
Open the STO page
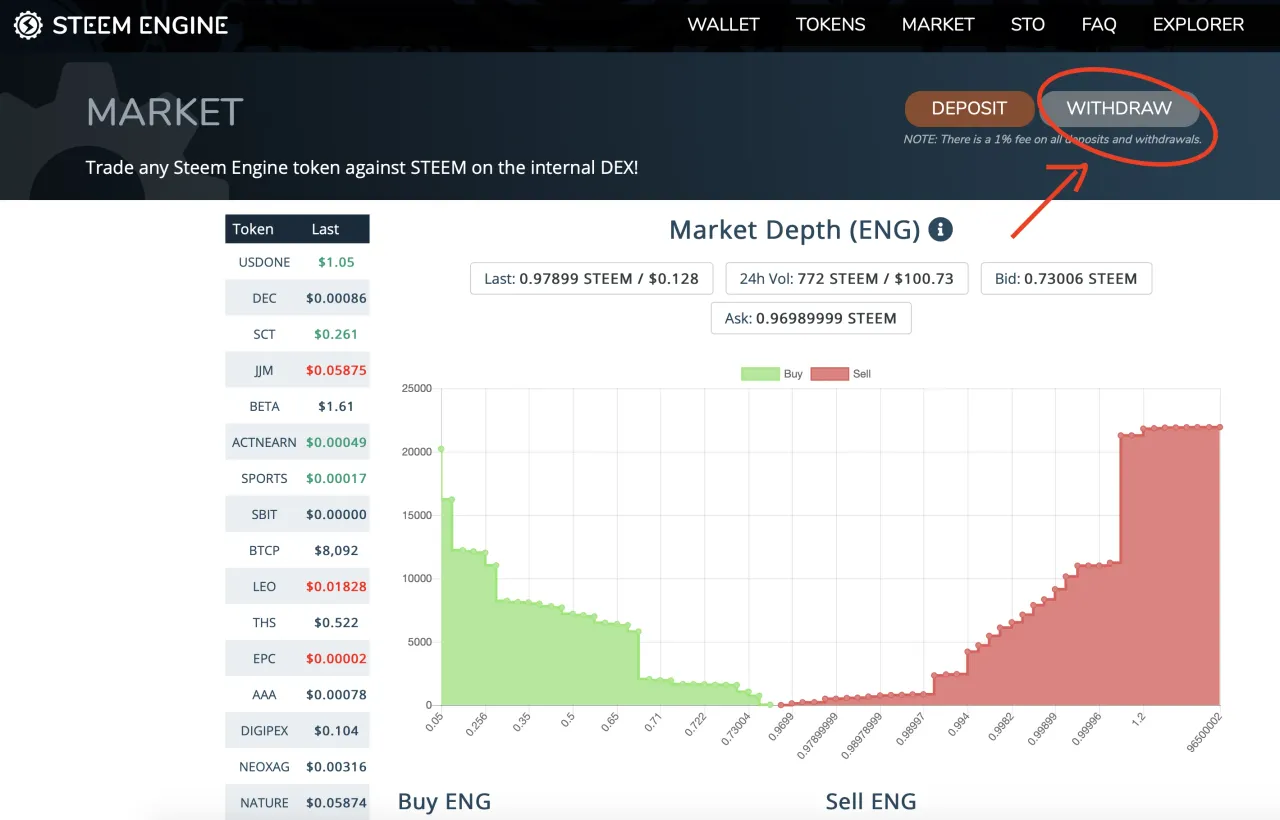(1027, 25)
